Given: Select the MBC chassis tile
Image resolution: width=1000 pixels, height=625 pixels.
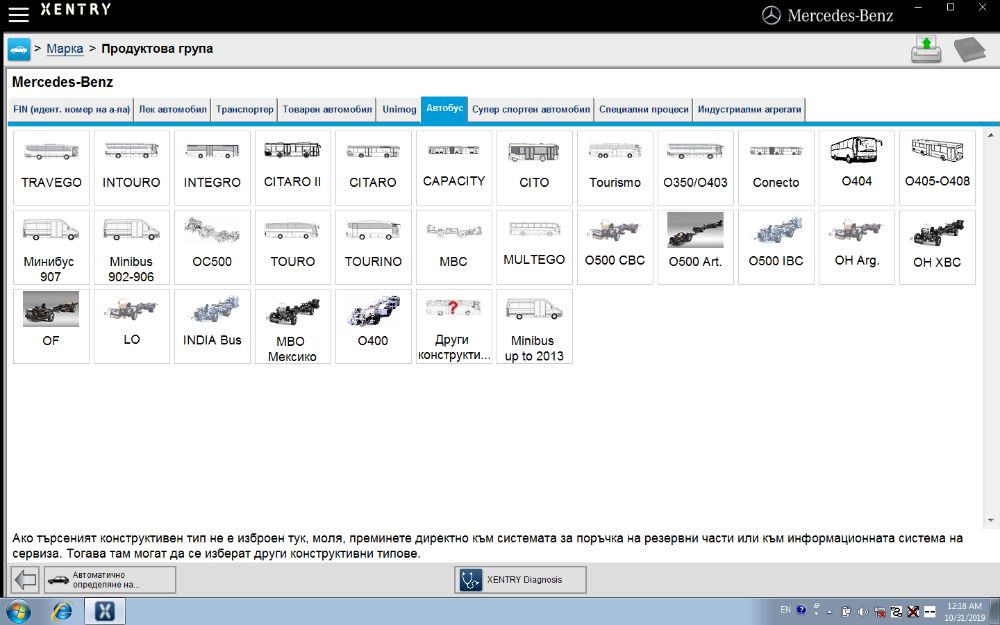Looking at the screenshot, I should coord(453,247).
